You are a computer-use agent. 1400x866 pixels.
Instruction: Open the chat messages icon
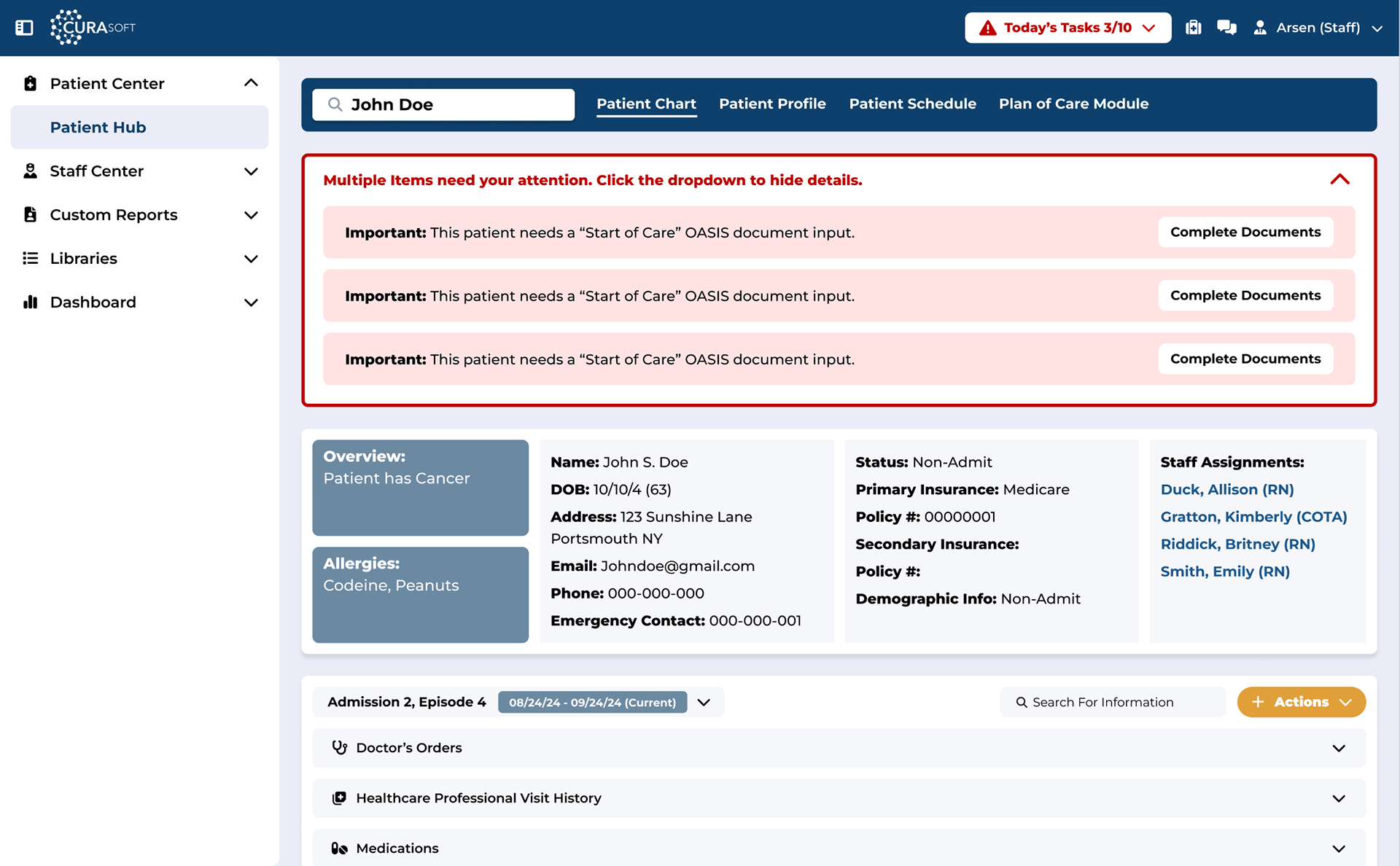click(x=1226, y=28)
